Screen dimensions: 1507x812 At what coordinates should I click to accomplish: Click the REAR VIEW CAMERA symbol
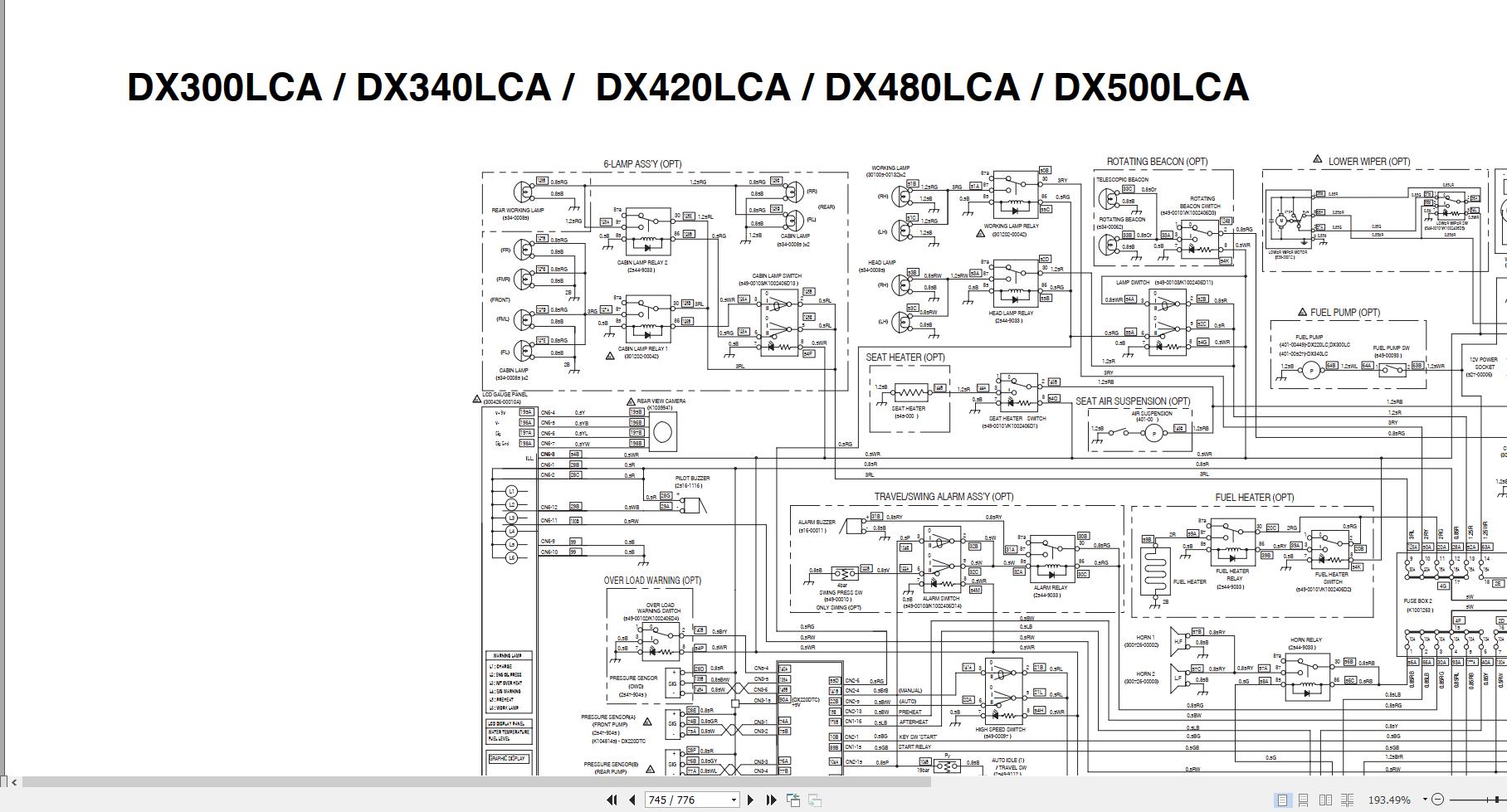[662, 432]
